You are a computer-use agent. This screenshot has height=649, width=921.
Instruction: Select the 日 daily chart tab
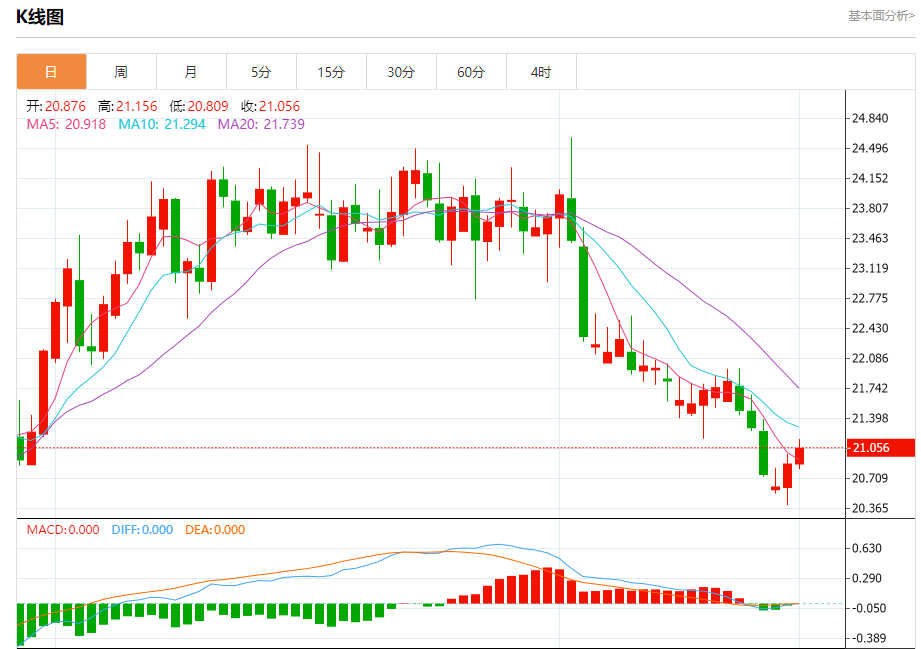coord(51,72)
